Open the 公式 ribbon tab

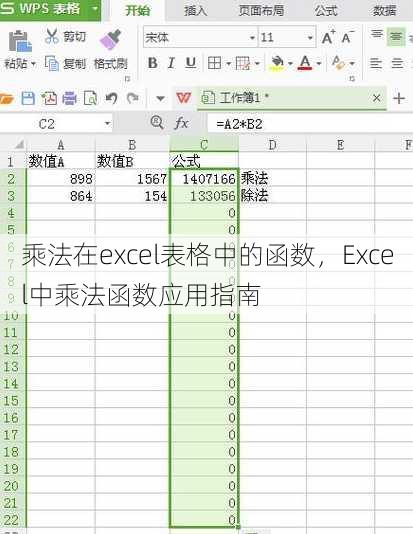pos(325,11)
